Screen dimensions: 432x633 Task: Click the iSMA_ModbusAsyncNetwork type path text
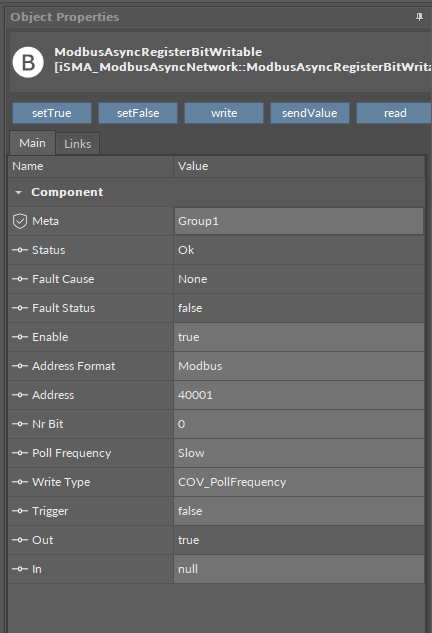click(243, 67)
